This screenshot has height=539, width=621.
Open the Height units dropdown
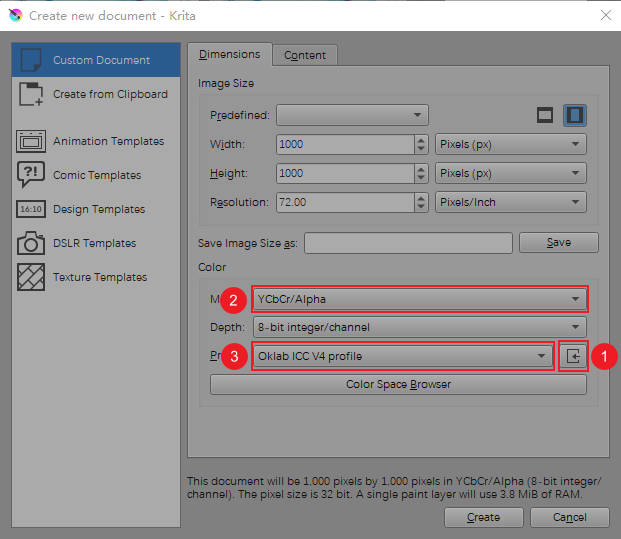click(x=511, y=173)
